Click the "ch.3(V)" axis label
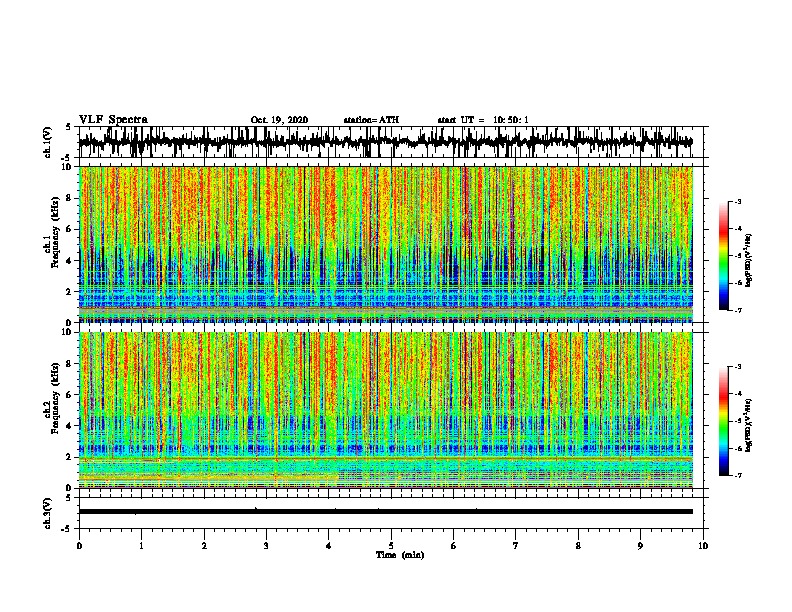The width and height of the screenshot is (792, 612). point(47,513)
